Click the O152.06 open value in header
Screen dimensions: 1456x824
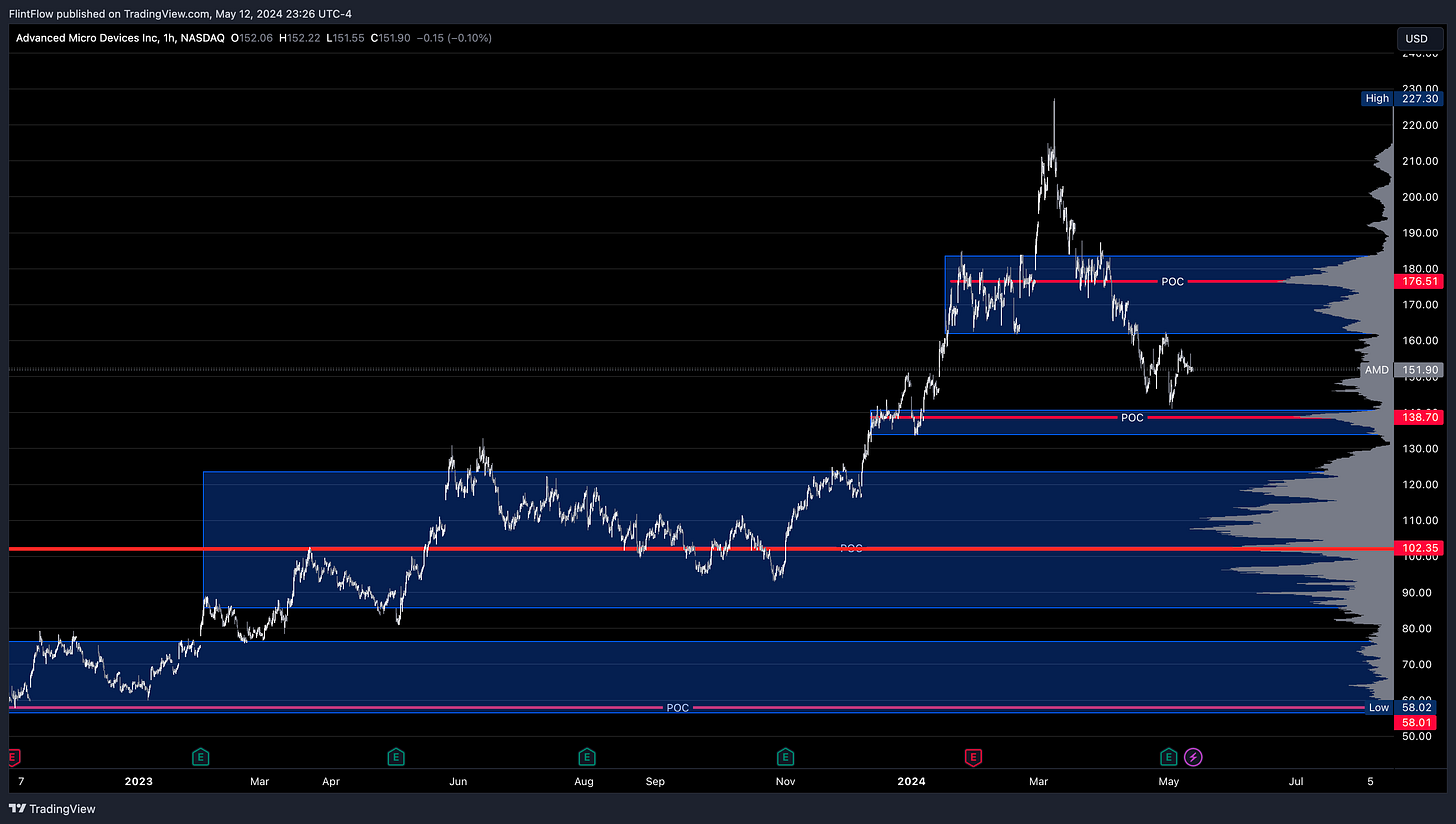pos(251,38)
